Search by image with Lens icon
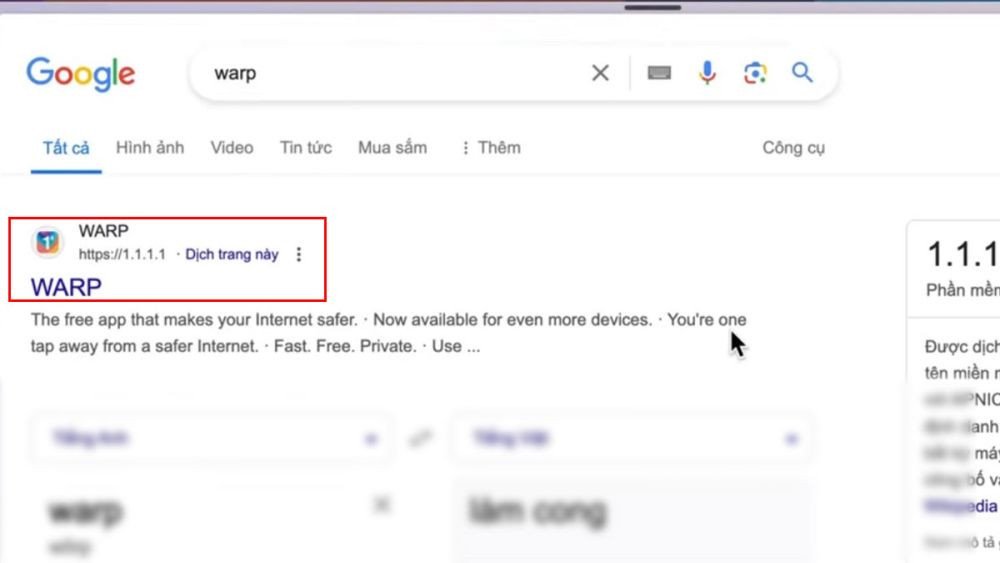The image size is (1000, 563). point(755,73)
